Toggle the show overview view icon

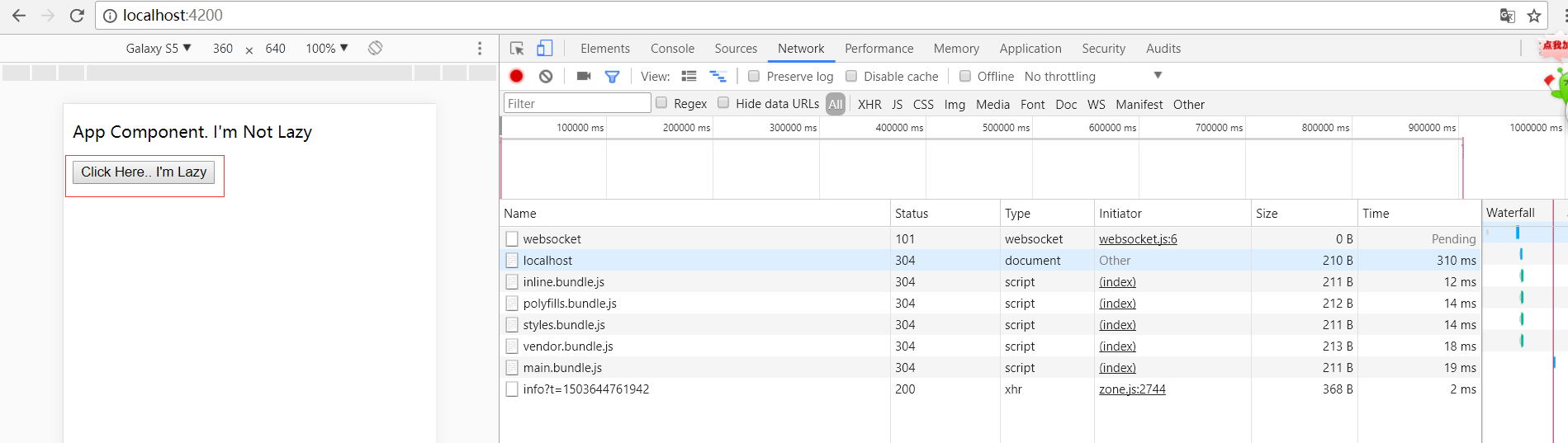click(718, 76)
